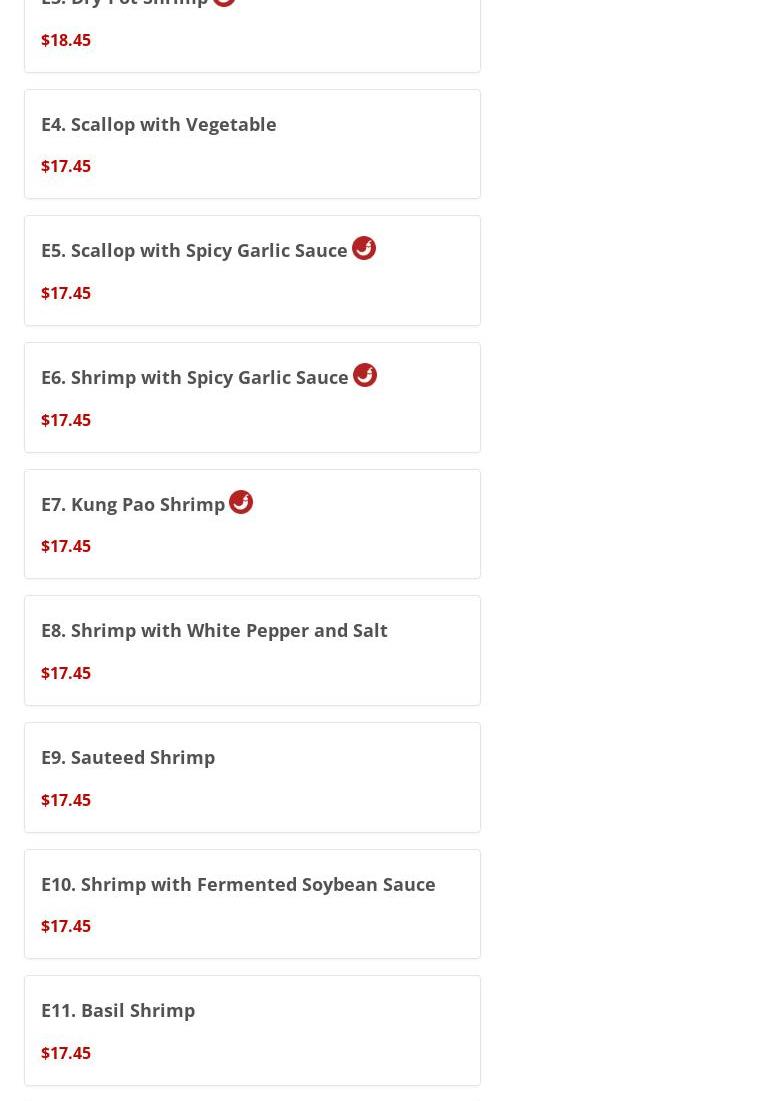
Task: Pick E10. Shrimp with Fermented Soybean Sauce
Action: pyautogui.click(x=238, y=884)
